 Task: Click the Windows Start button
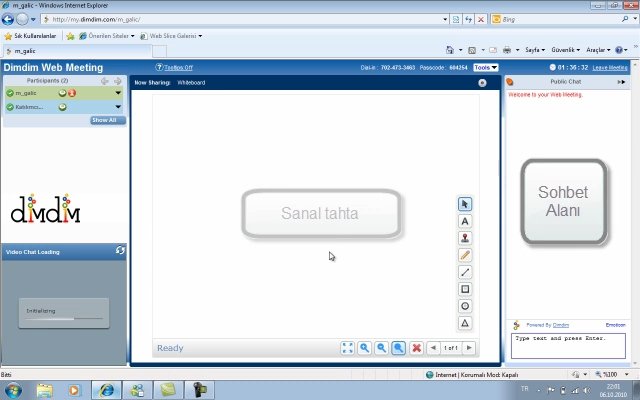click(x=13, y=391)
